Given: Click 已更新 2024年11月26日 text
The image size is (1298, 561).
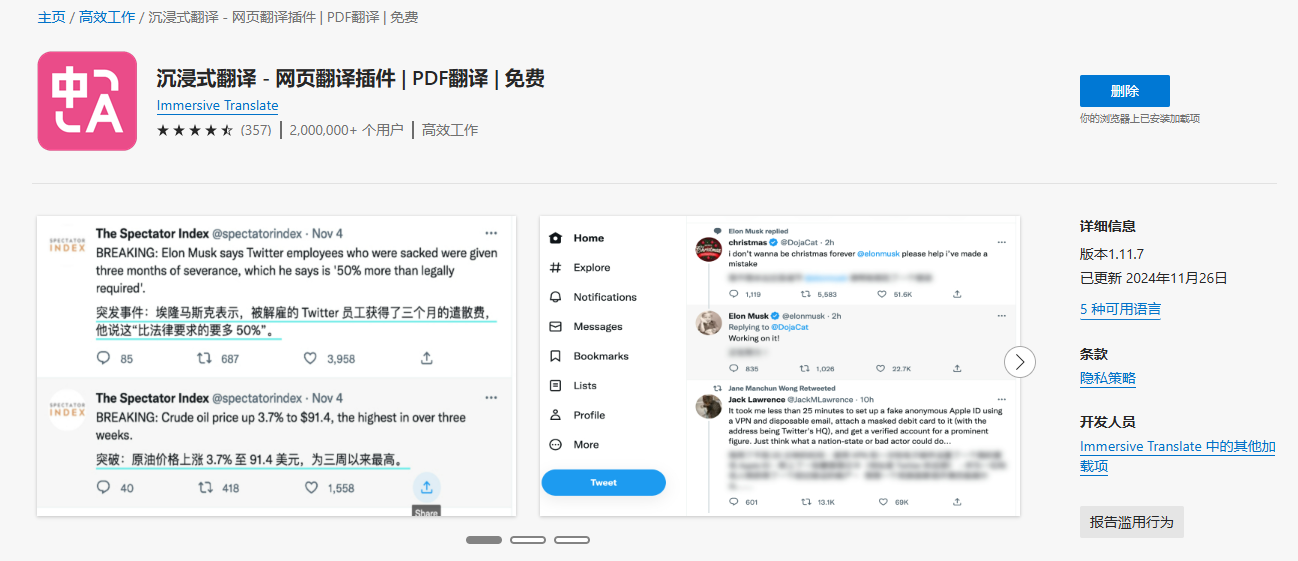Looking at the screenshot, I should click(x=1154, y=278).
